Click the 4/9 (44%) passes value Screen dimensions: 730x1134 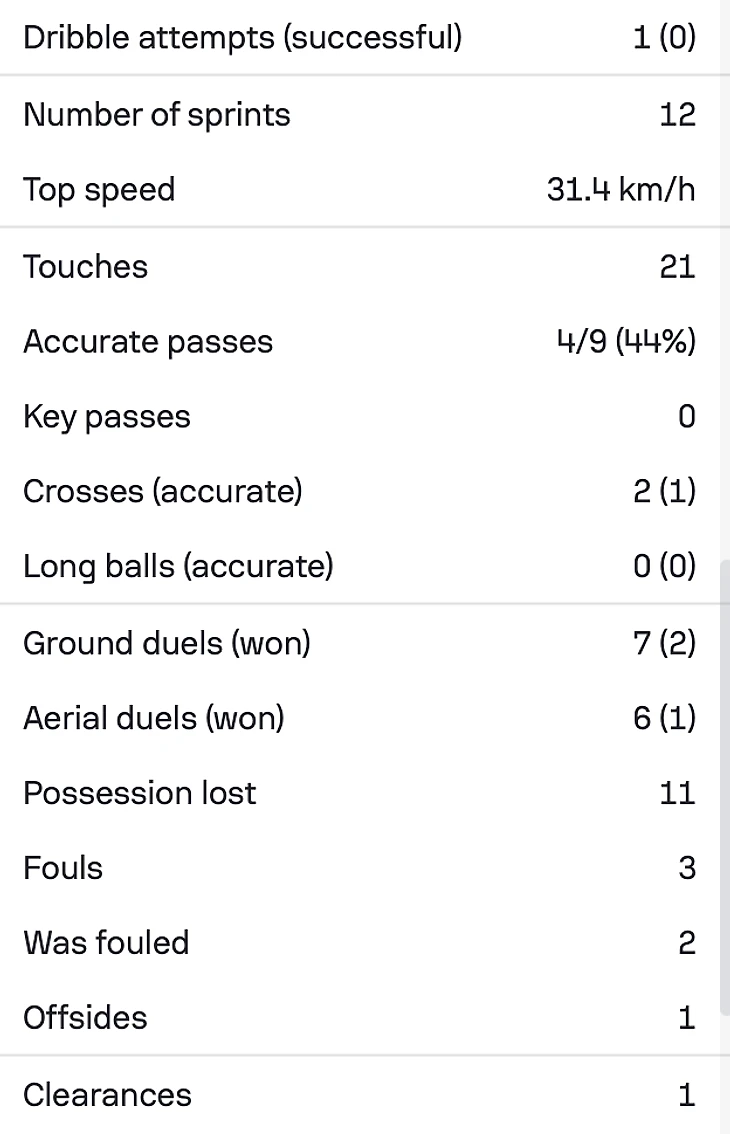pyautogui.click(x=625, y=342)
